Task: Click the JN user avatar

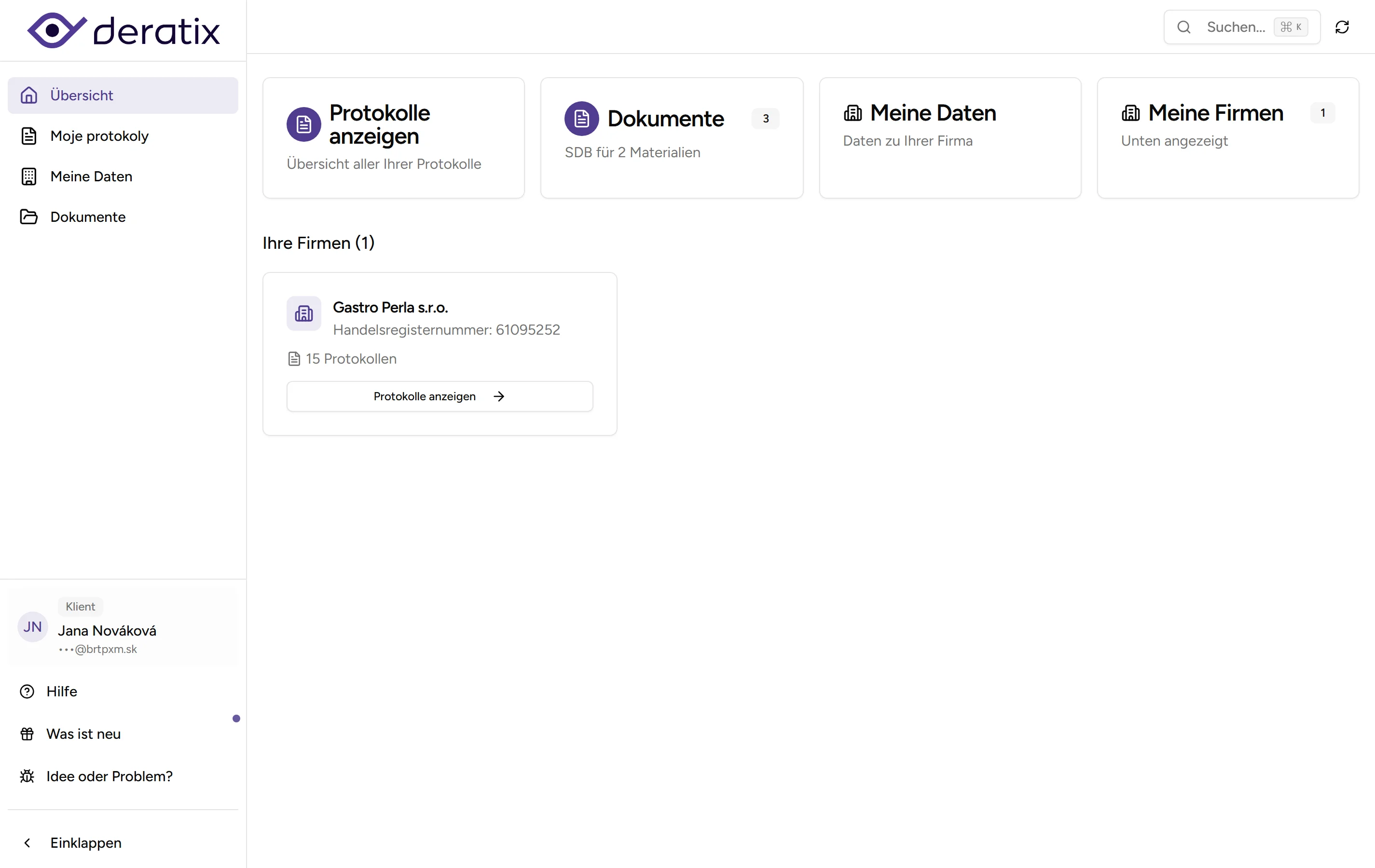Action: point(32,627)
